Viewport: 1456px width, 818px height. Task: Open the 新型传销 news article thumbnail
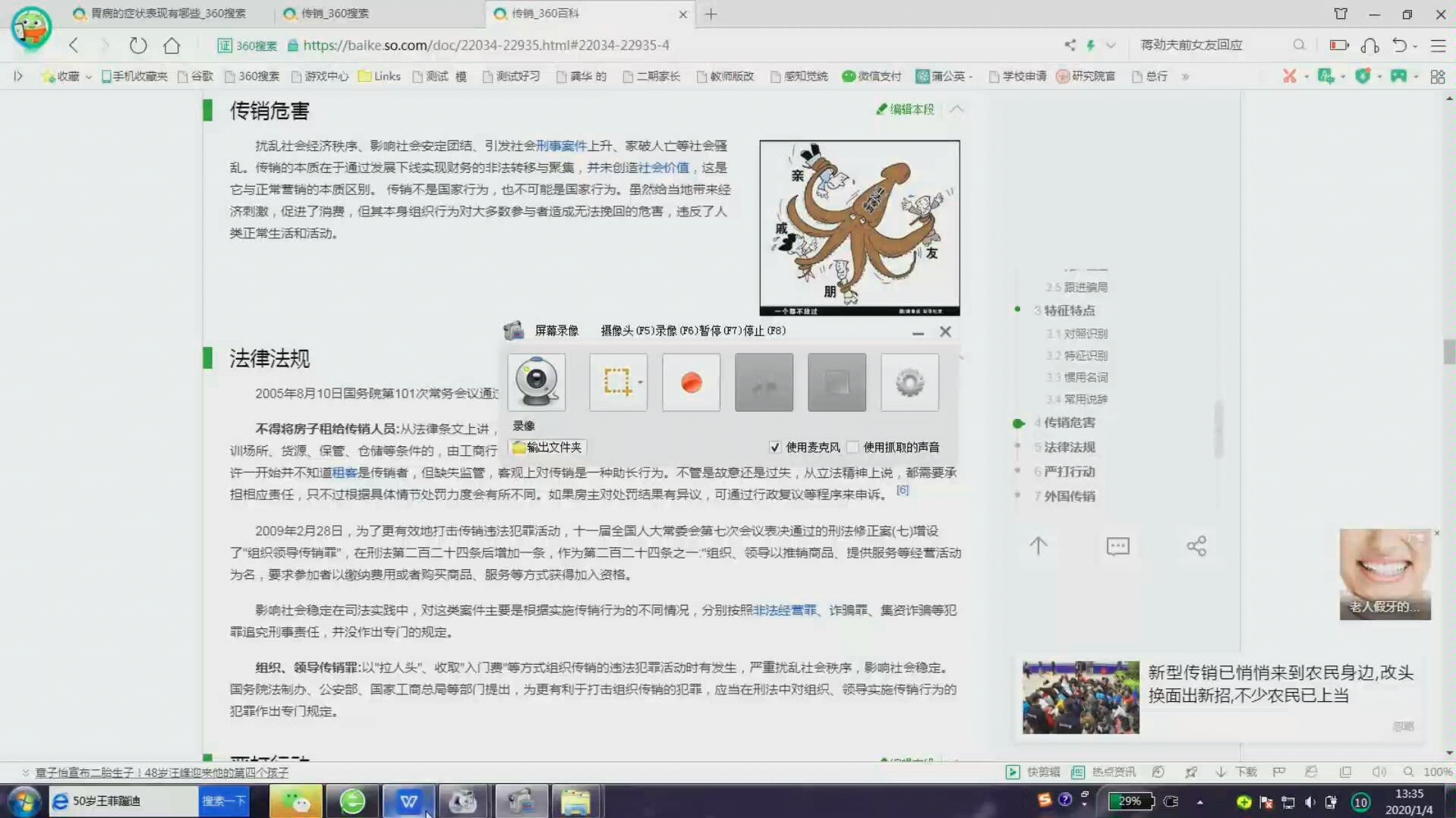[x=1080, y=697]
